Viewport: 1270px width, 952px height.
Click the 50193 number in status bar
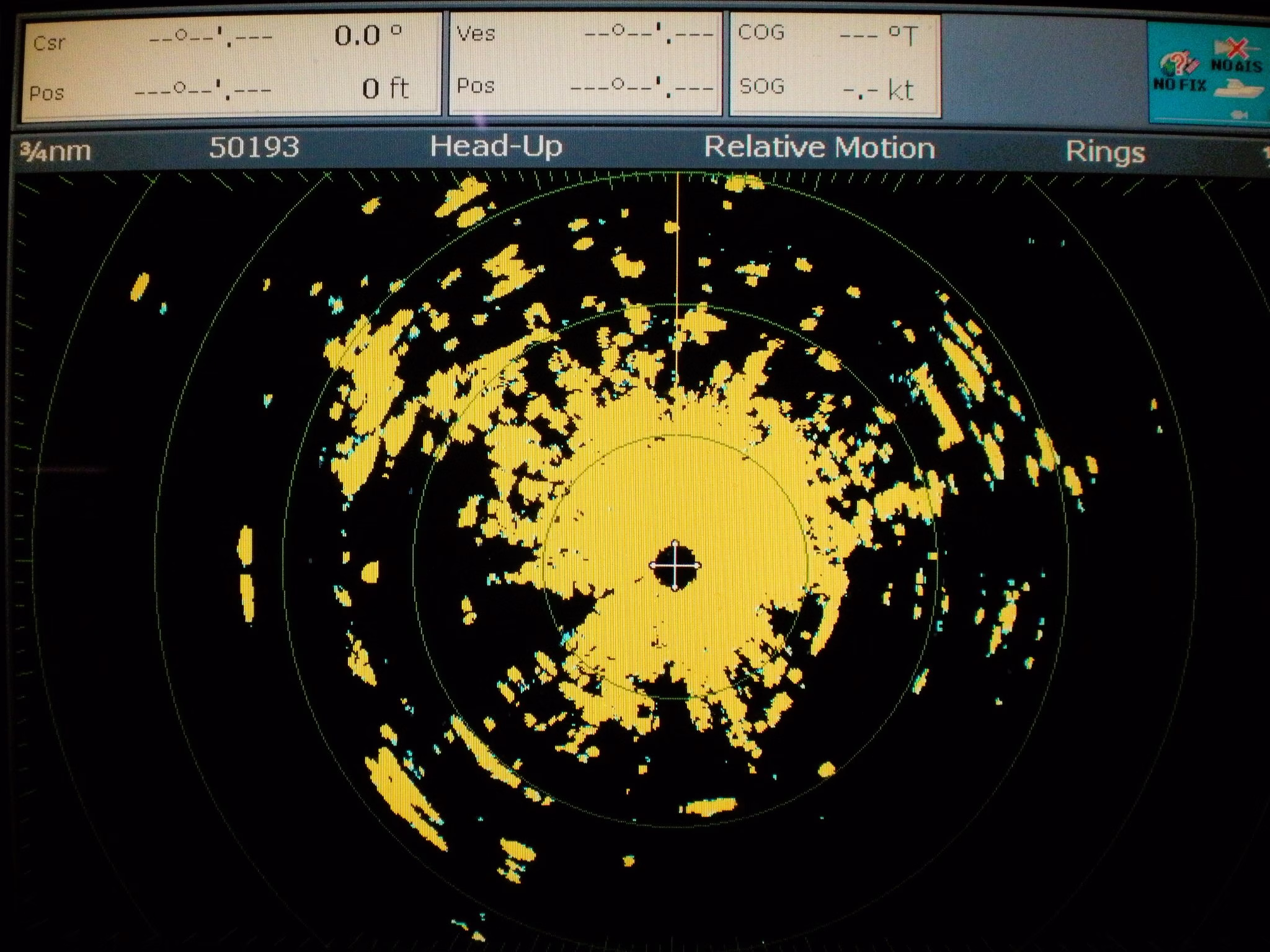click(x=254, y=147)
